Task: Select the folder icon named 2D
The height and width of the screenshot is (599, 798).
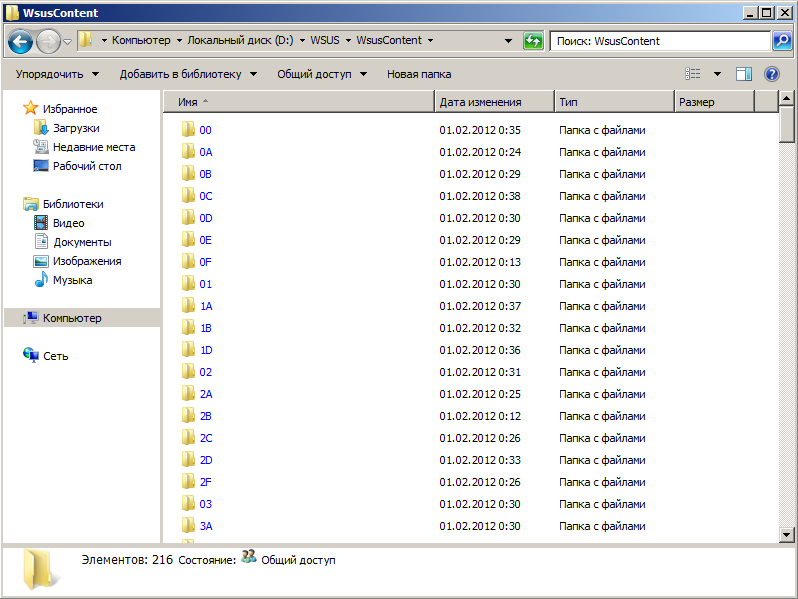Action: pyautogui.click(x=188, y=460)
